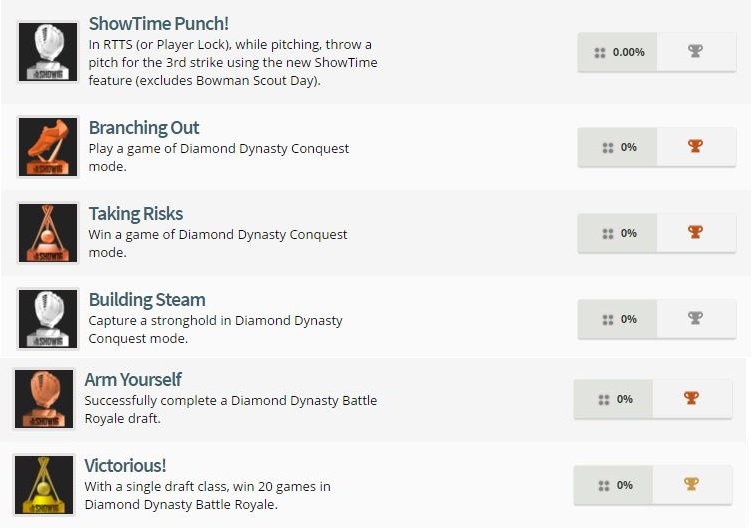
Task: Click the Arm Yourself bronze glove thumbnail
Action: [x=44, y=399]
